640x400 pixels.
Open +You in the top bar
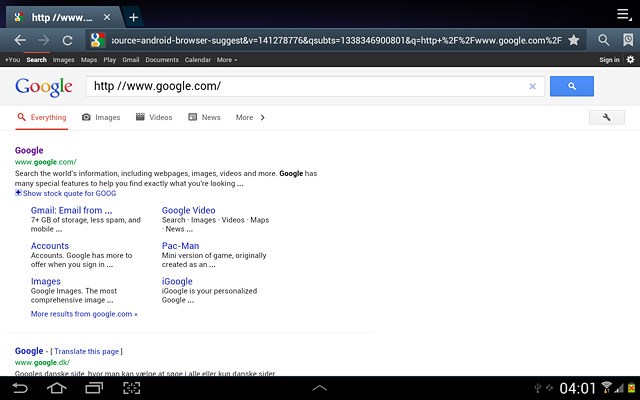(12, 60)
